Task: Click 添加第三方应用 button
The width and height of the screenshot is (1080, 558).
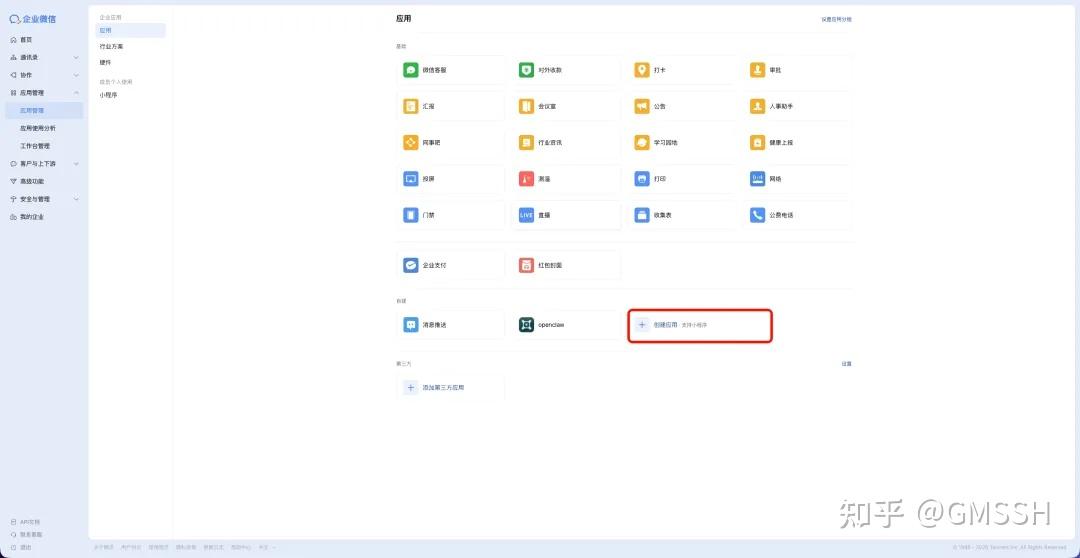Action: click(x=450, y=388)
